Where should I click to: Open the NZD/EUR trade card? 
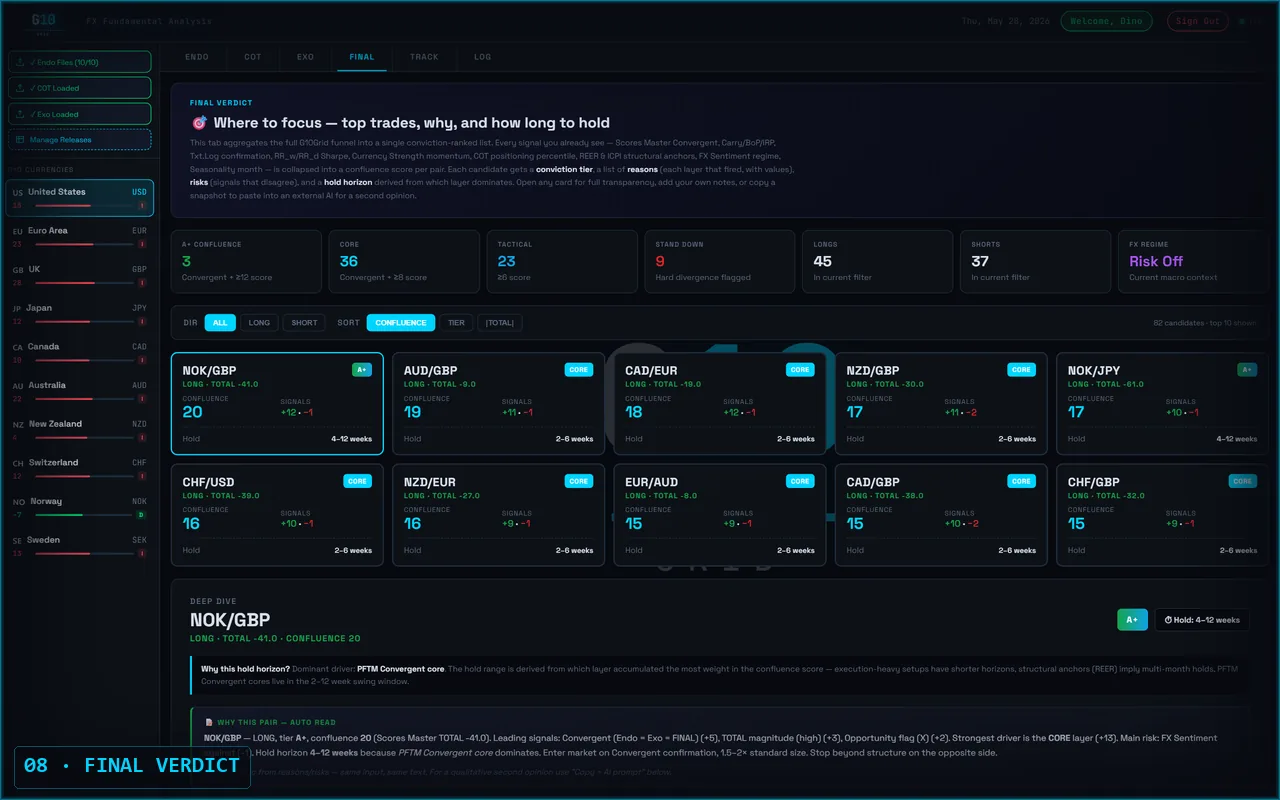point(498,514)
